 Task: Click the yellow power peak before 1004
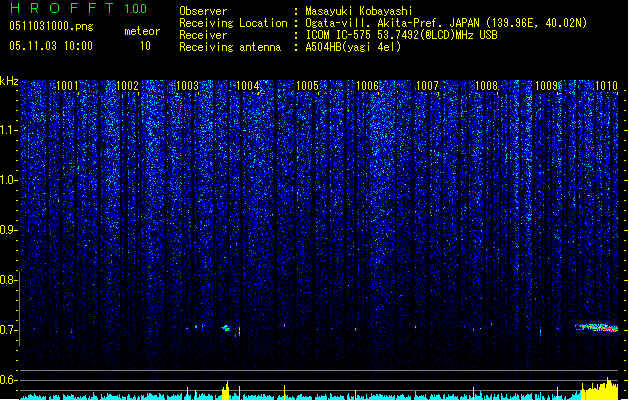pyautogui.click(x=225, y=391)
